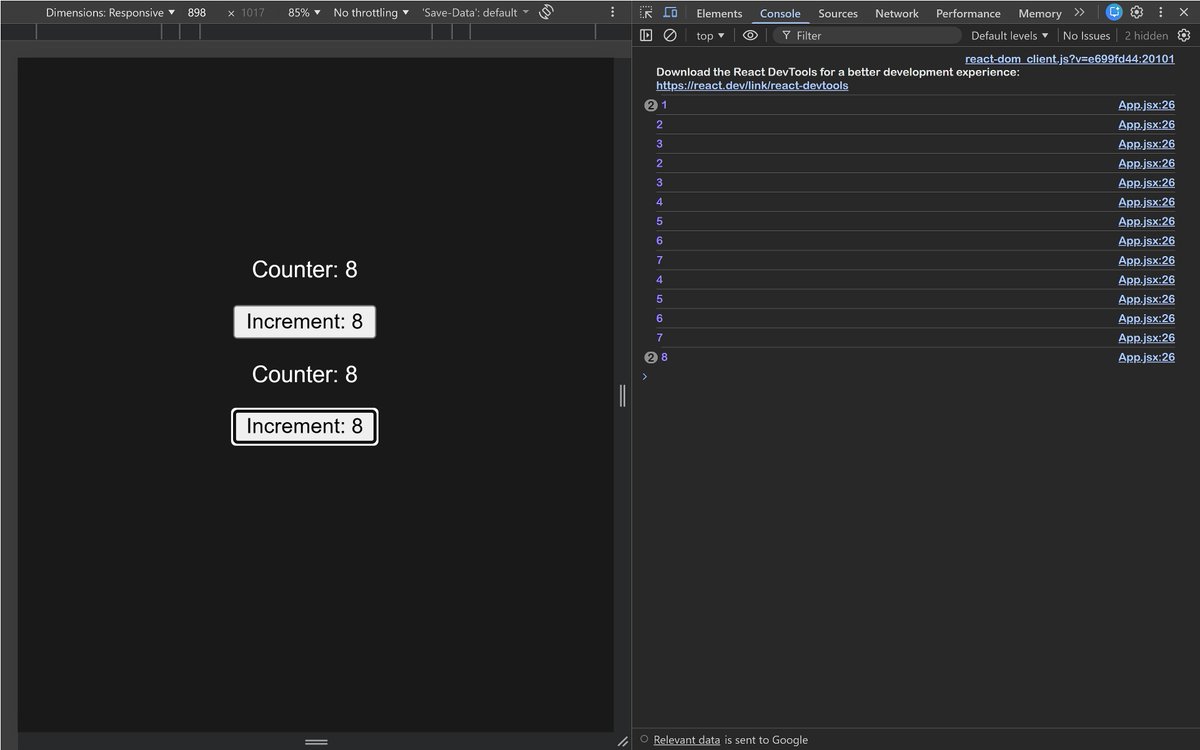Select the inspect element cursor tool

point(645,13)
